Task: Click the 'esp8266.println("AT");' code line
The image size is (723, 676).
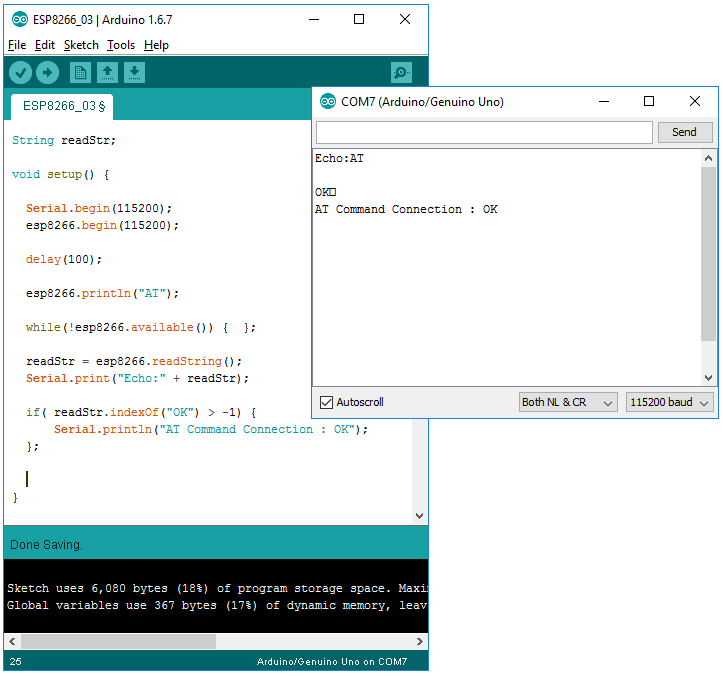Action: click(x=102, y=294)
